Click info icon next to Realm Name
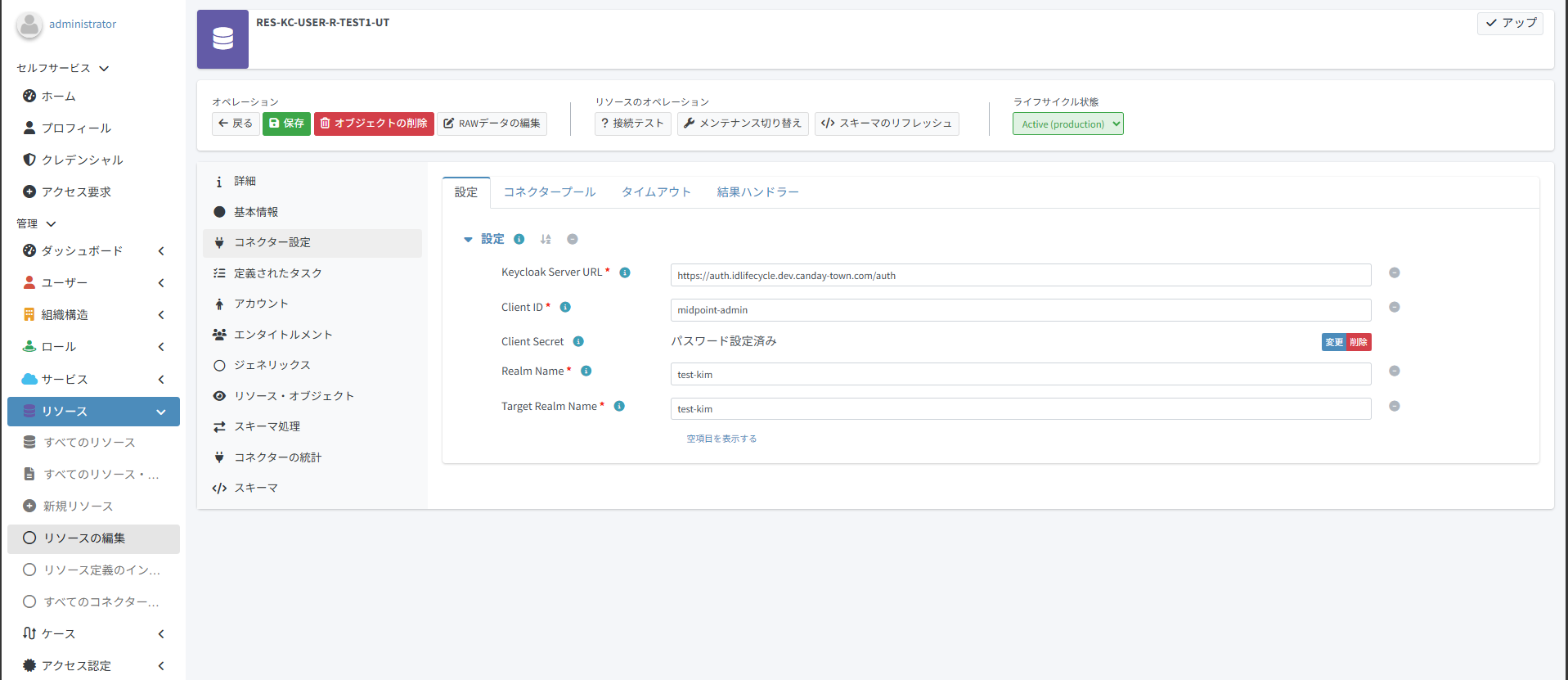The height and width of the screenshot is (680, 1568). [x=586, y=371]
